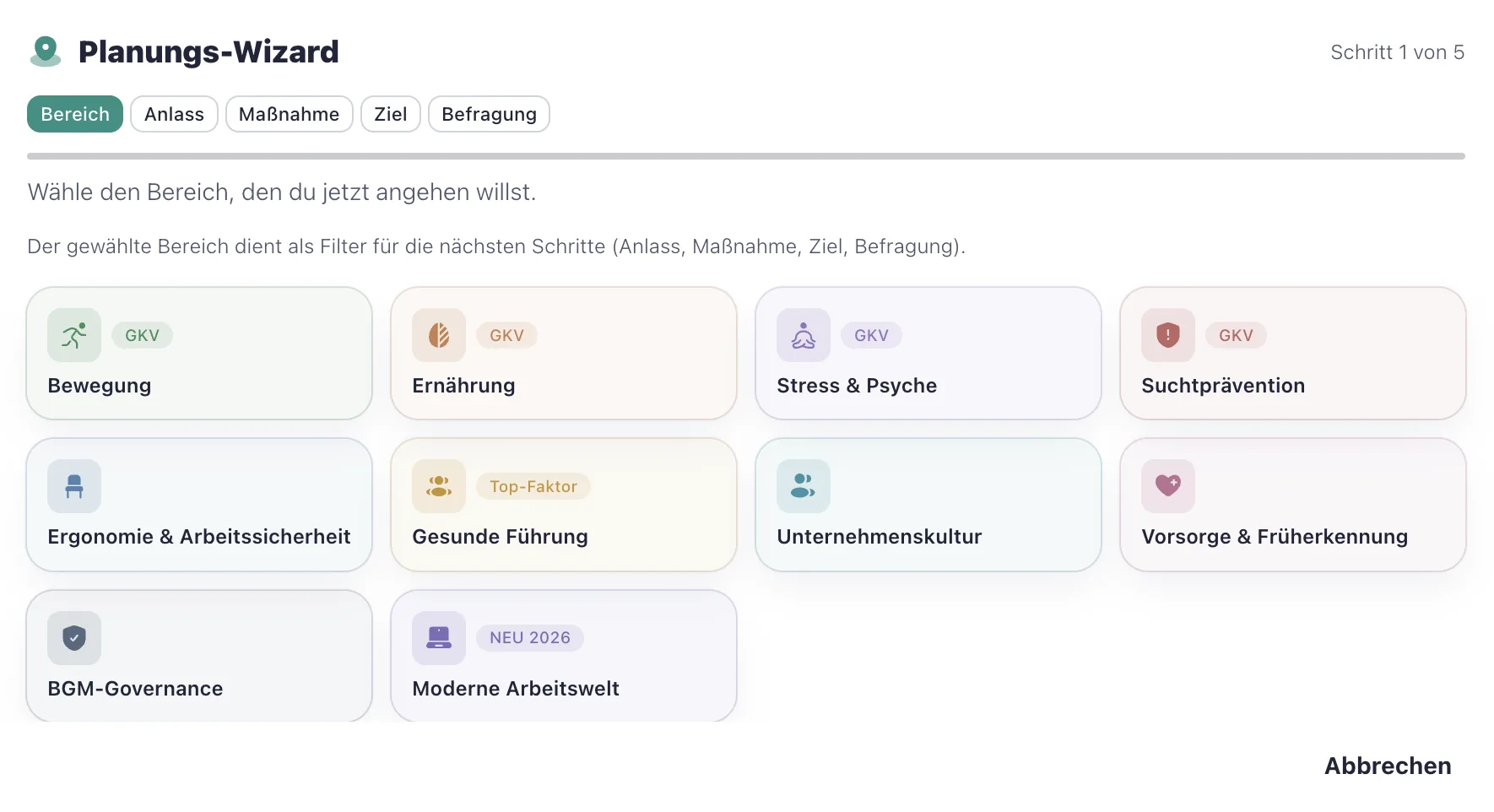
Task: Click the people icon for Unternehmenskultur
Action: [804, 486]
